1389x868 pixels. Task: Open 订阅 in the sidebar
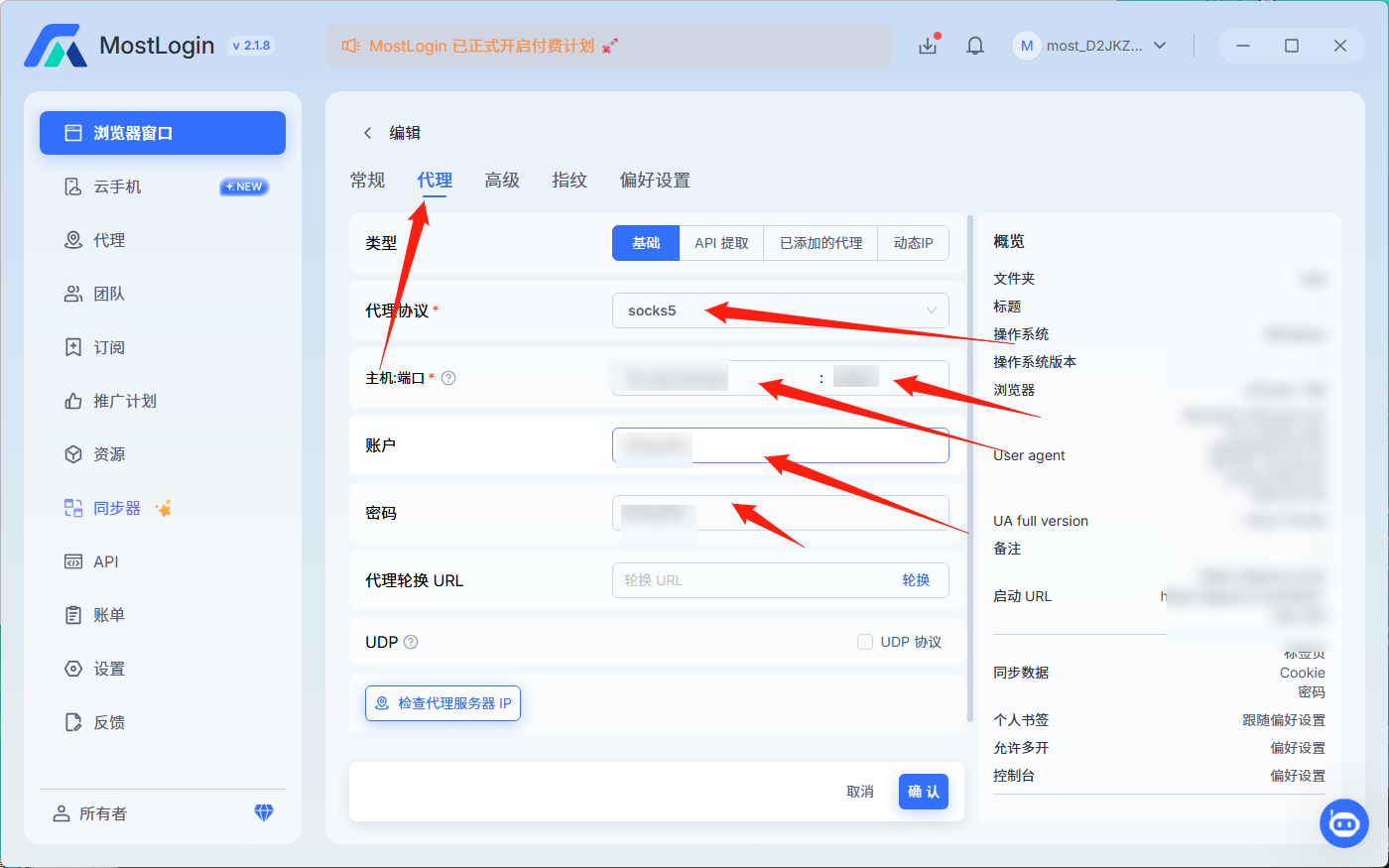(x=163, y=347)
